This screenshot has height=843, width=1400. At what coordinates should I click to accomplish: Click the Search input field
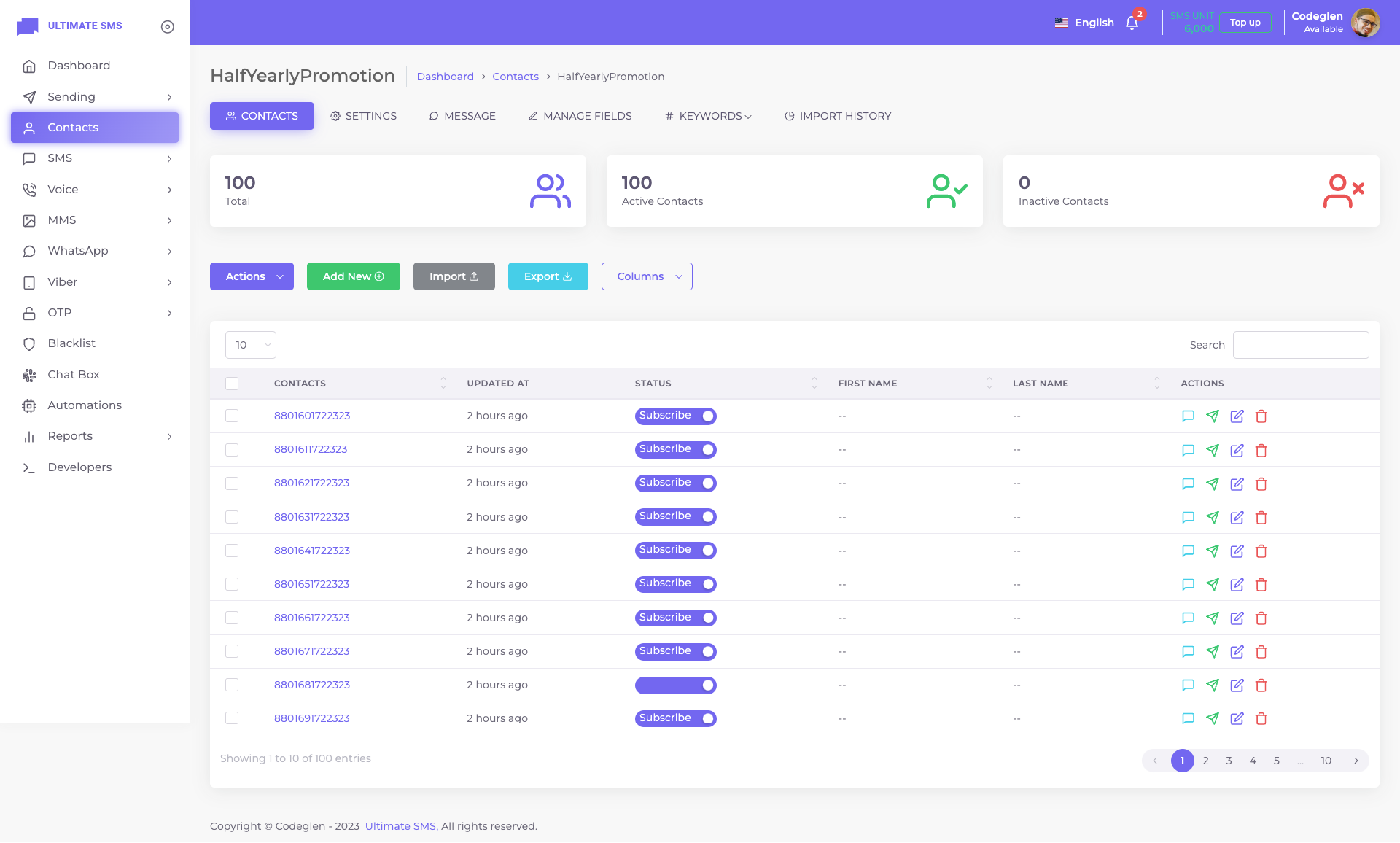[1300, 345]
